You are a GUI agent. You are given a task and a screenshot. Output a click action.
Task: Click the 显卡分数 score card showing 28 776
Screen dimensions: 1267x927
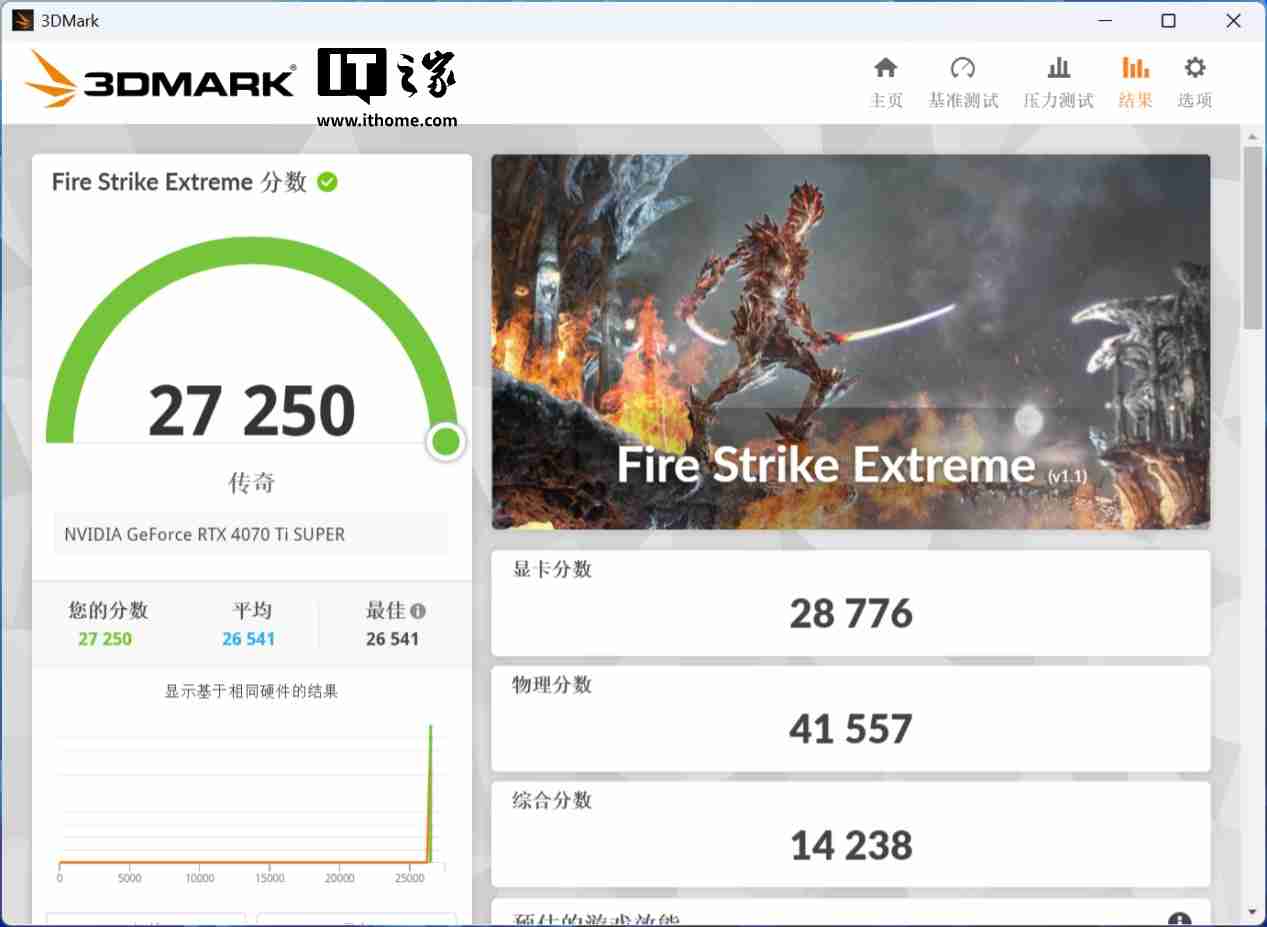tap(850, 603)
